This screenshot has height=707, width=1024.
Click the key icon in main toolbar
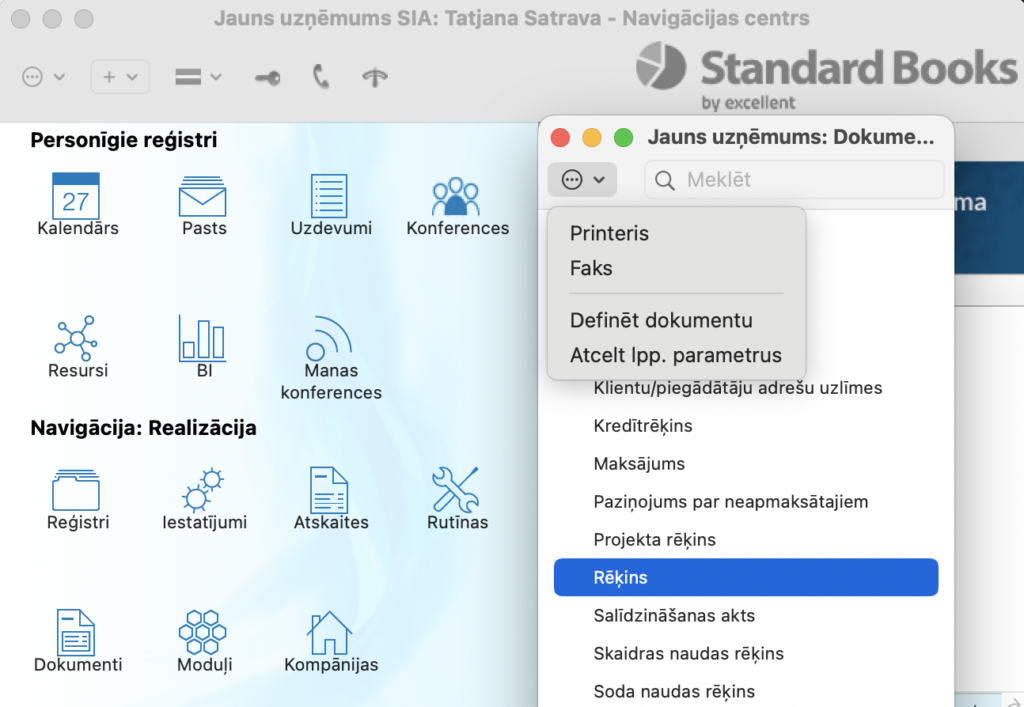pyautogui.click(x=268, y=78)
